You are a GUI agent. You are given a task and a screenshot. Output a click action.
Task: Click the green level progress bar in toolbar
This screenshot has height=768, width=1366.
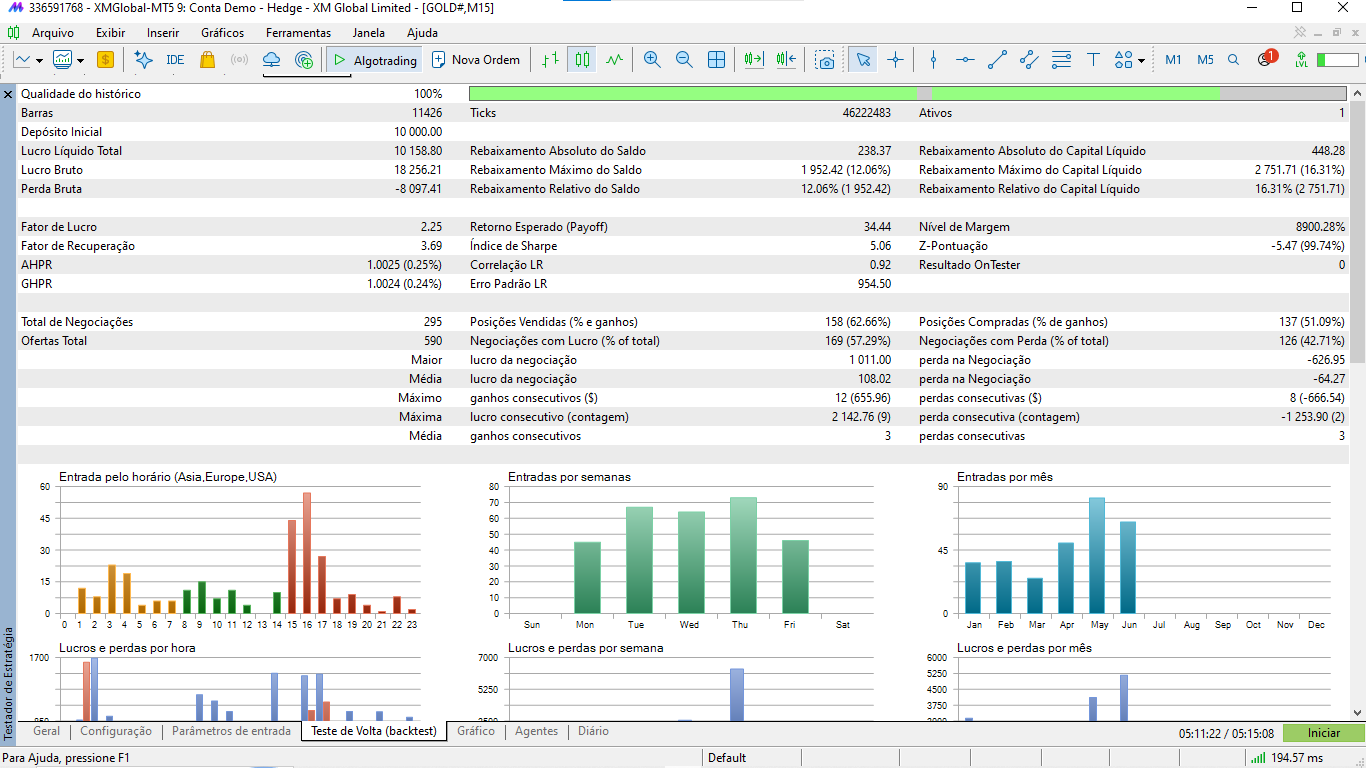1337,60
